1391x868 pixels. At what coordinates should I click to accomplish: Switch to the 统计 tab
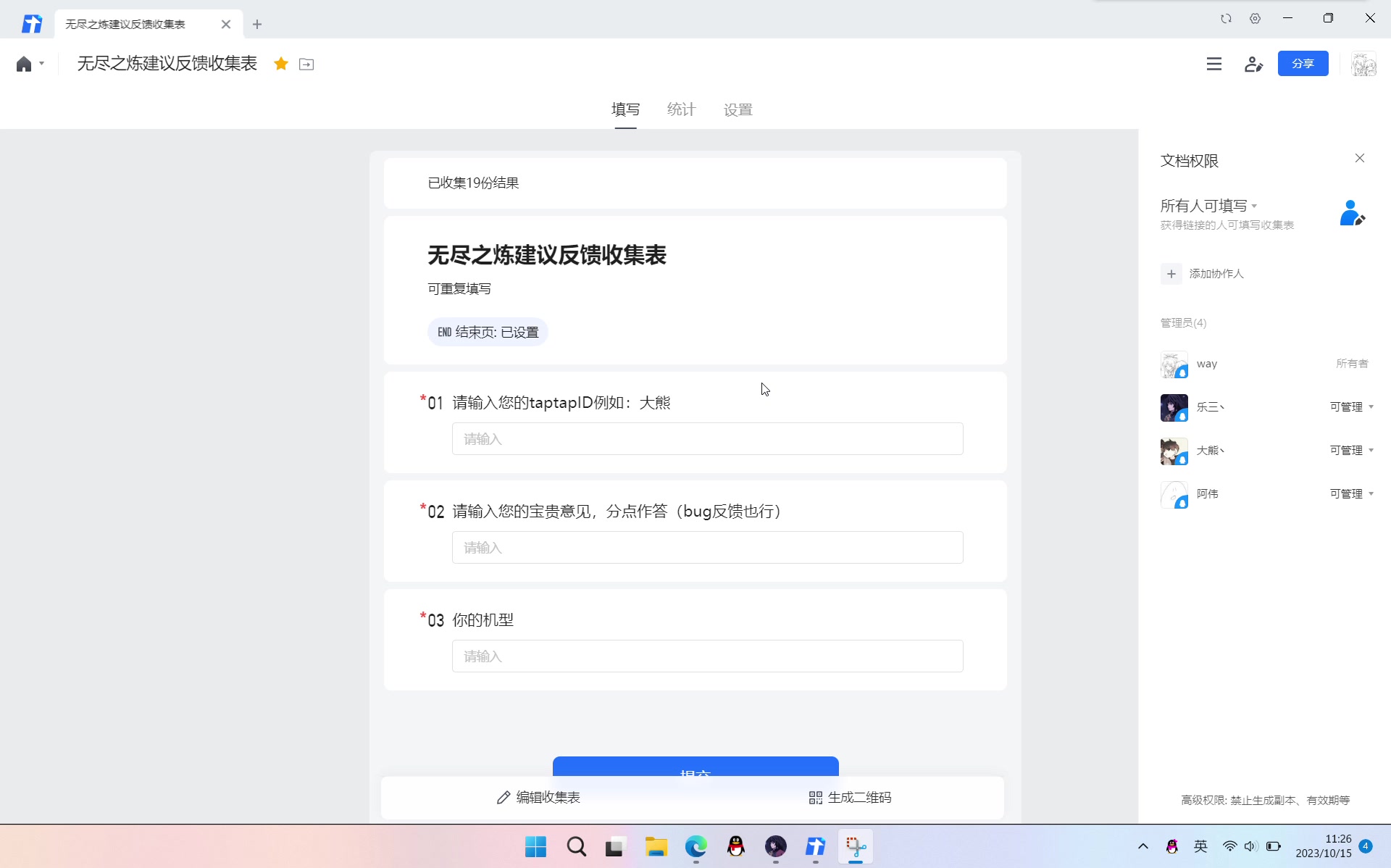[x=681, y=109]
